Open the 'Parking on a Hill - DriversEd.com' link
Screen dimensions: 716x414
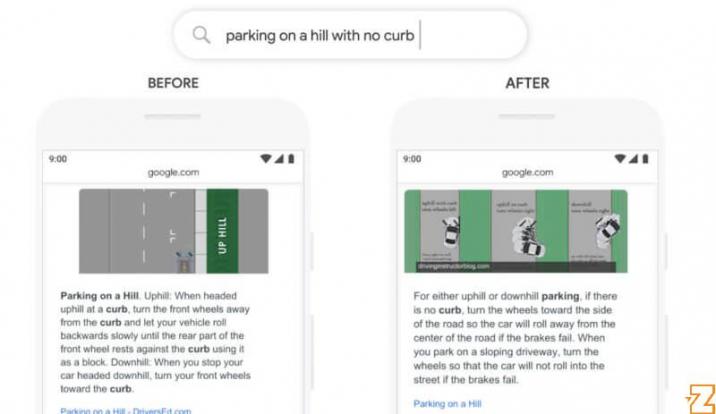coord(126,410)
